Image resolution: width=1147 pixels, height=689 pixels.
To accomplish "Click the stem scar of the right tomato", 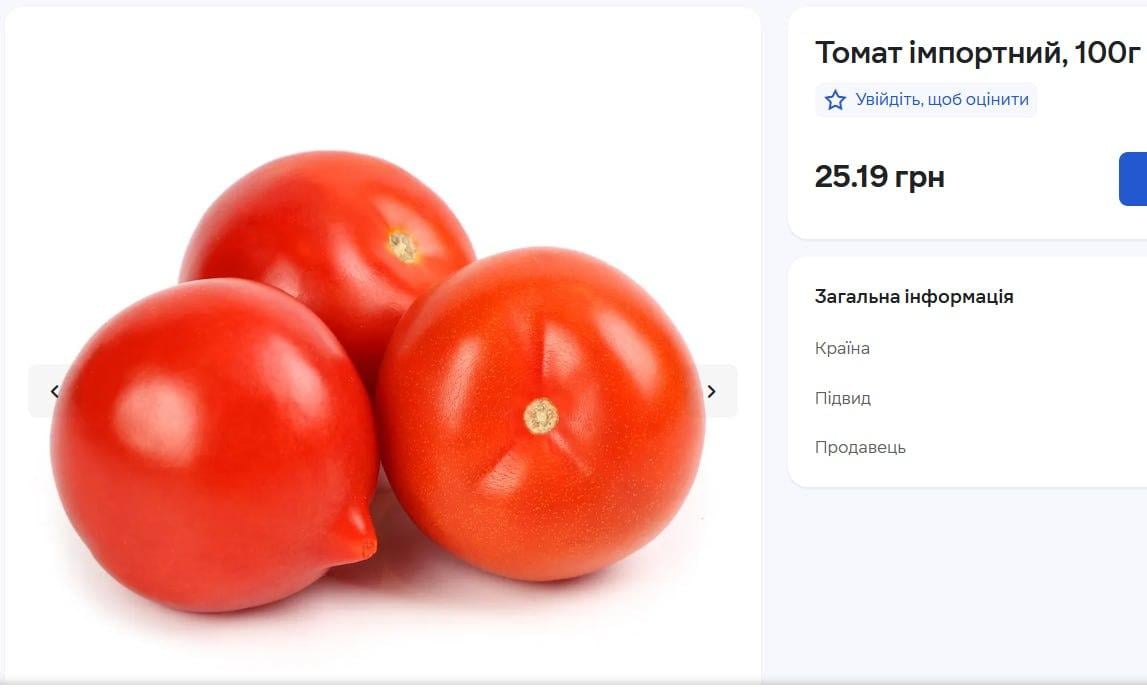I will tap(541, 416).
